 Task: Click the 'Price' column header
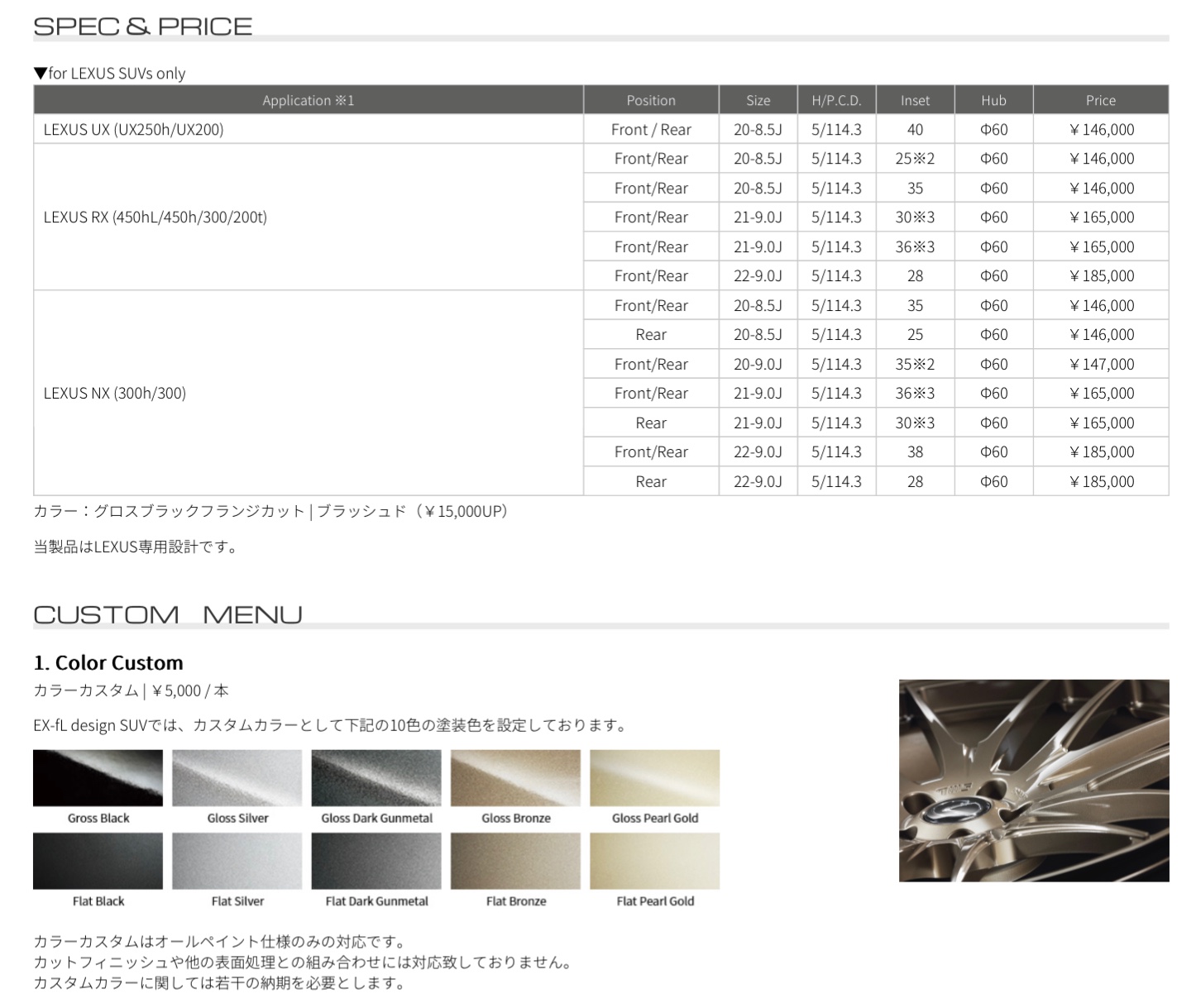coord(1101,100)
